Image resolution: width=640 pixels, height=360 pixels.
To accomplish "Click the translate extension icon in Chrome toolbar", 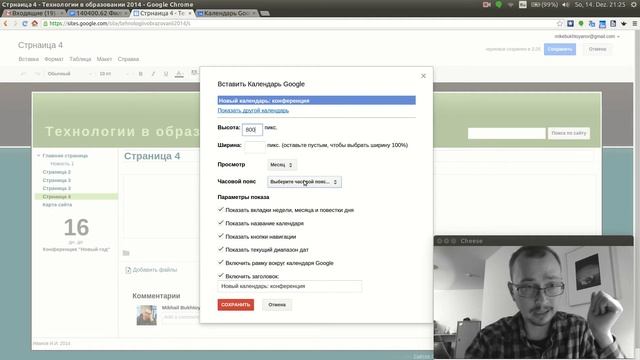I will coord(591,24).
